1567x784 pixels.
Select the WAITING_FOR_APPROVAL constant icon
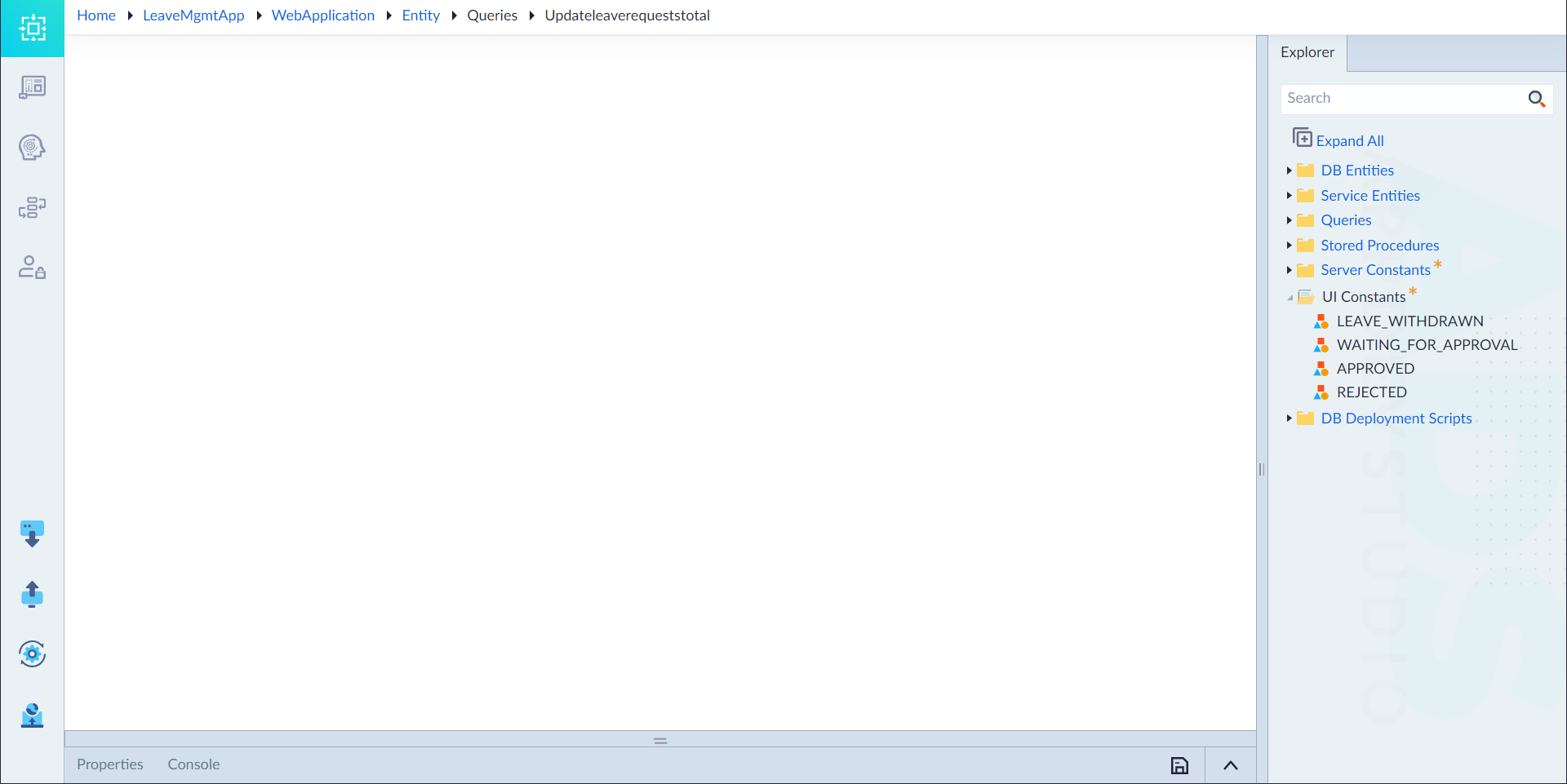(x=1321, y=345)
